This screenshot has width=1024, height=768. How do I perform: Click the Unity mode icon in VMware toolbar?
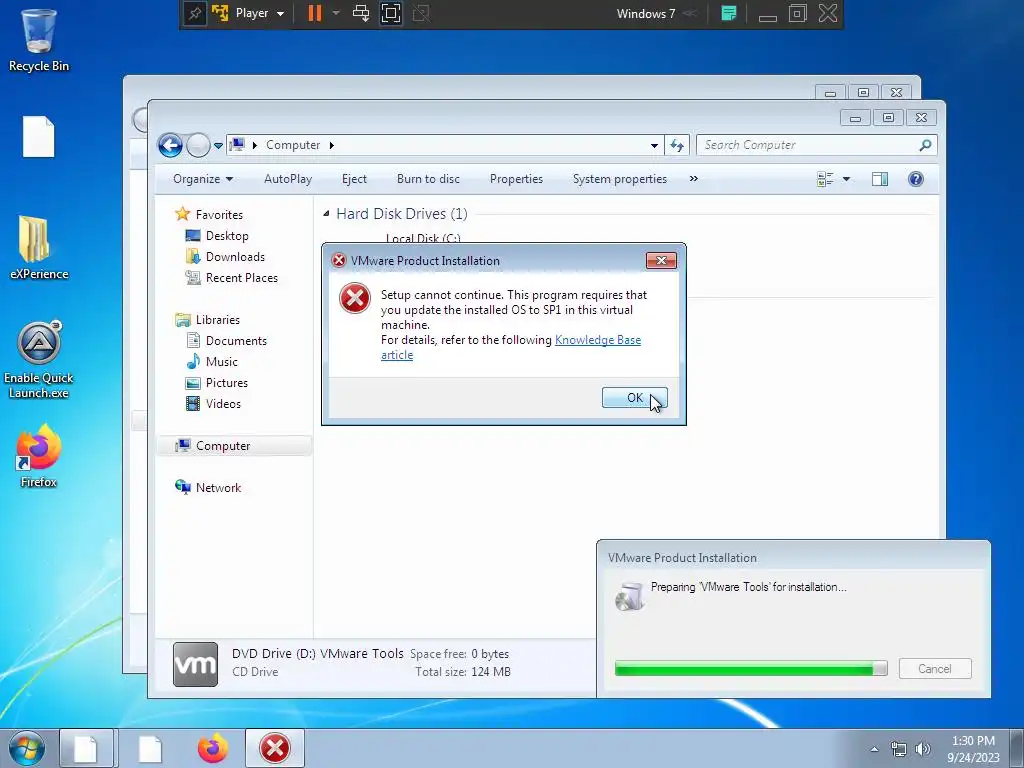click(421, 13)
